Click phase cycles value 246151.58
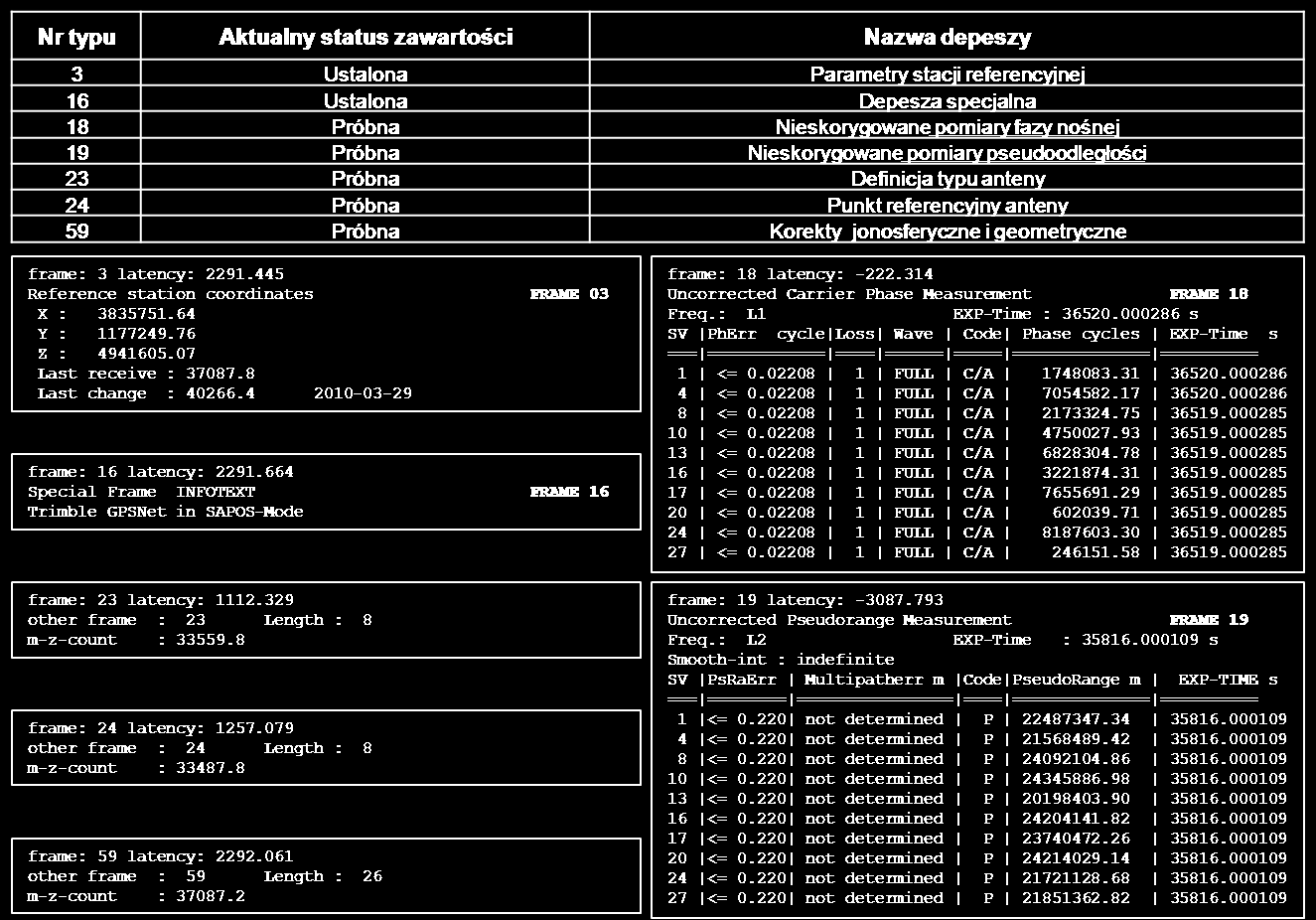The image size is (1316, 920). click(x=1096, y=552)
